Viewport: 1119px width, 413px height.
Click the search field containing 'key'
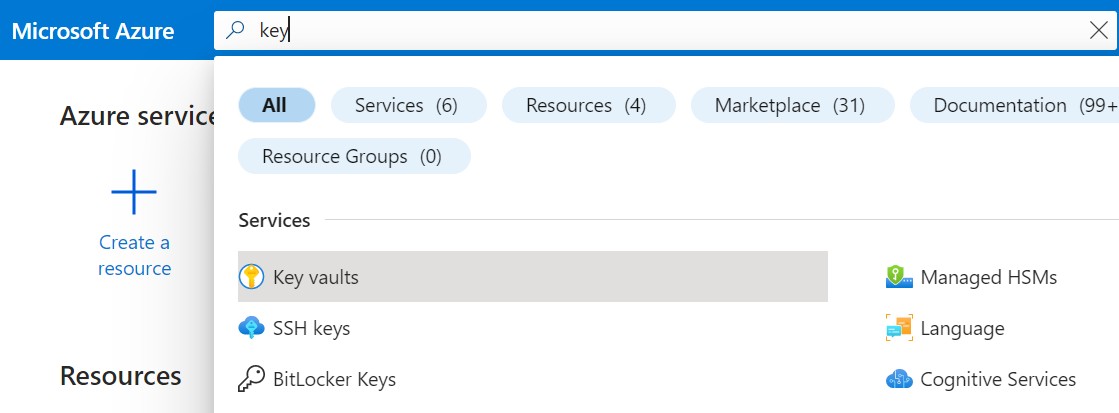tap(666, 31)
